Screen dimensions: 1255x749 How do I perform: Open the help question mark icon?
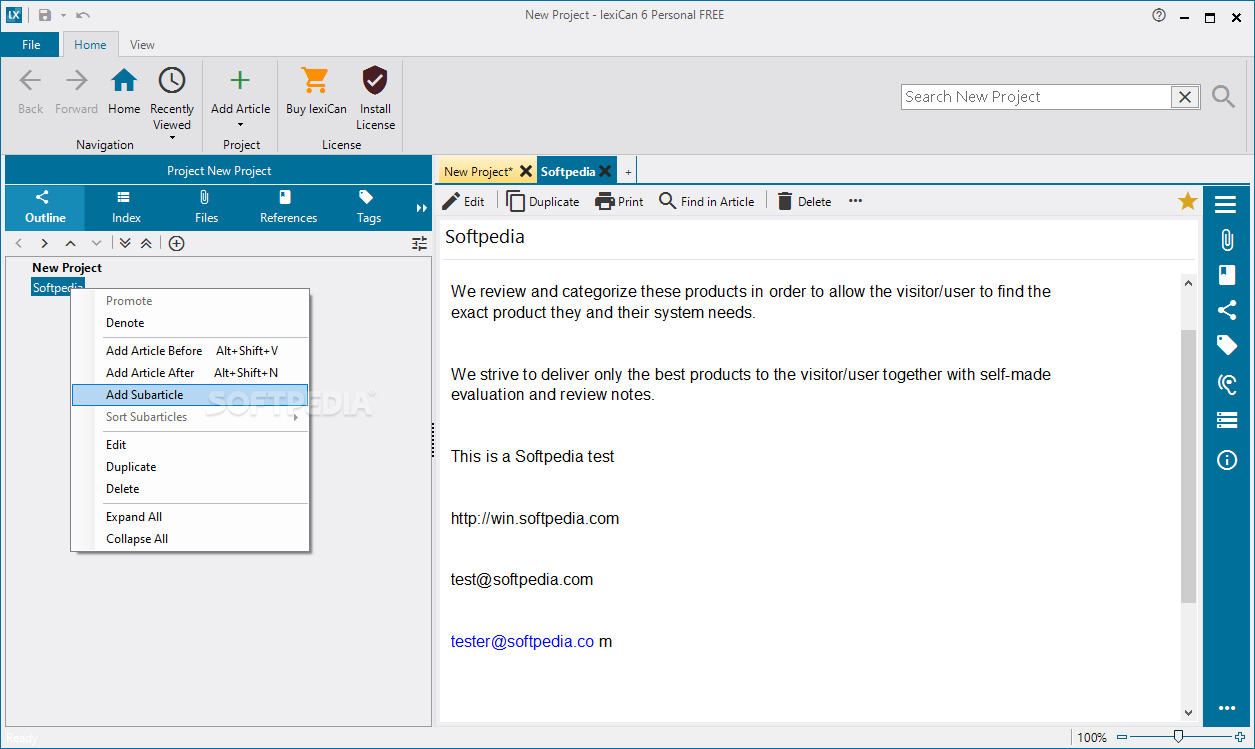[1159, 15]
